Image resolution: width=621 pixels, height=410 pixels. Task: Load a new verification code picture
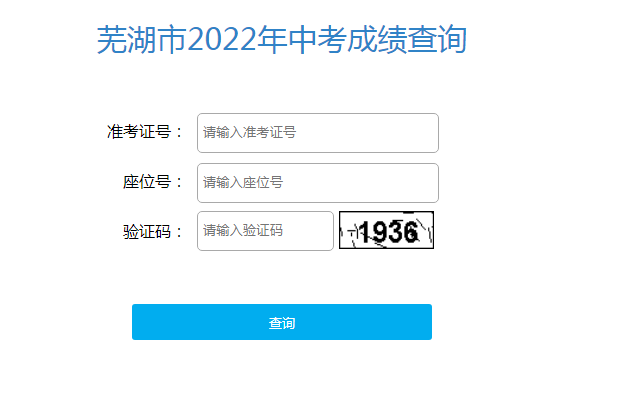[386, 230]
